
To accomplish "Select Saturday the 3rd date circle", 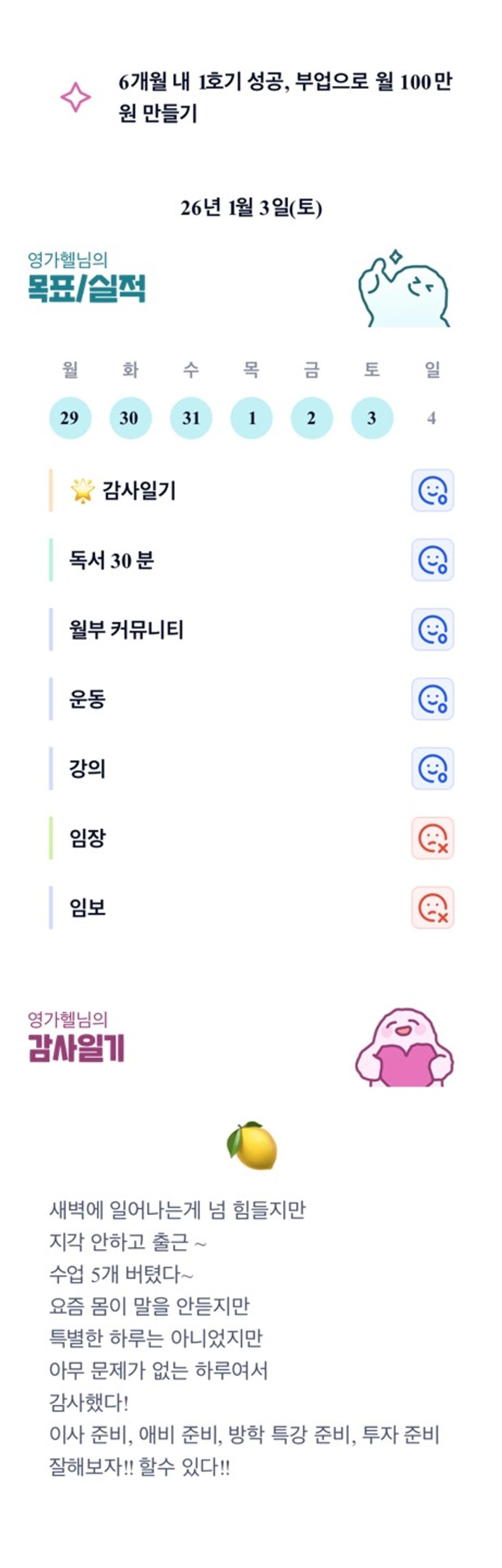I will pos(371,418).
